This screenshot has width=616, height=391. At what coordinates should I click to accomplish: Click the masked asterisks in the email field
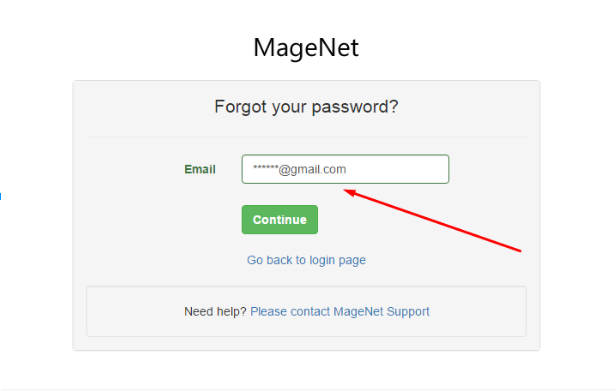click(x=266, y=168)
